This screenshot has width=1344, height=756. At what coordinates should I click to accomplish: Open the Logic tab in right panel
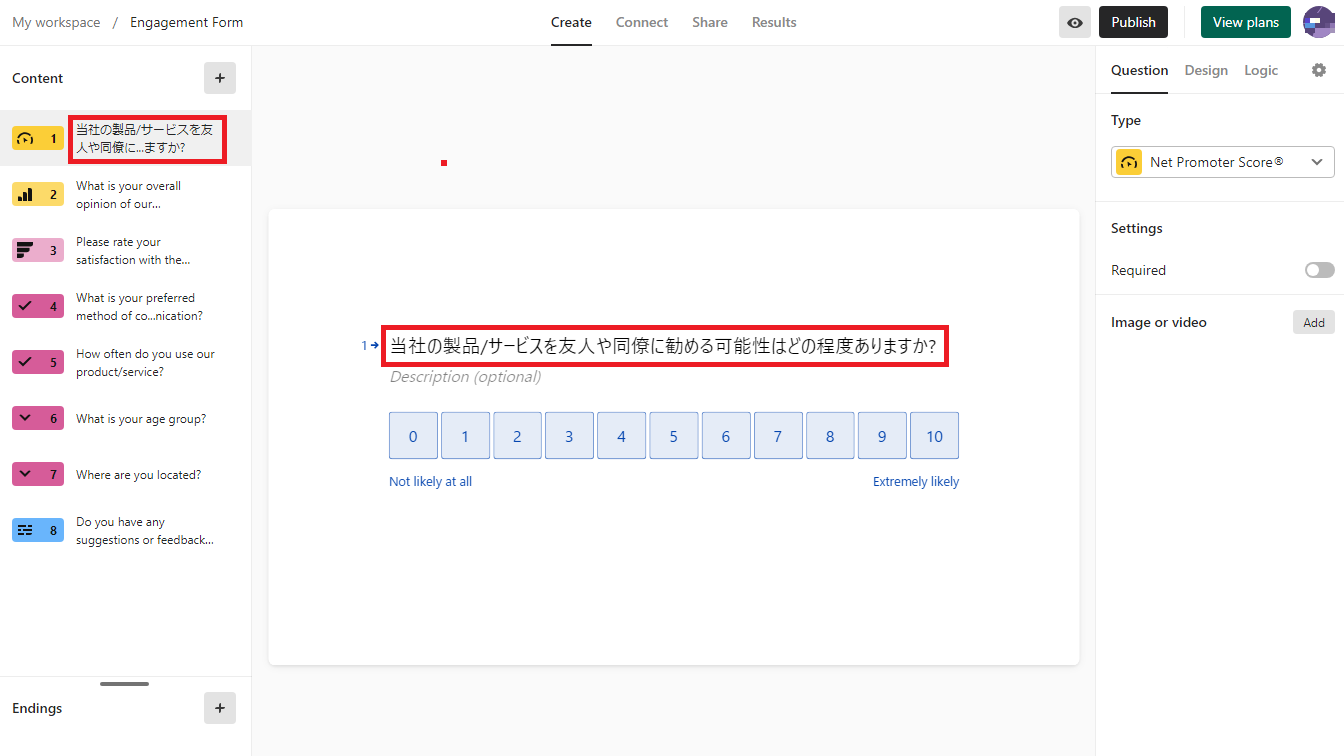1260,70
